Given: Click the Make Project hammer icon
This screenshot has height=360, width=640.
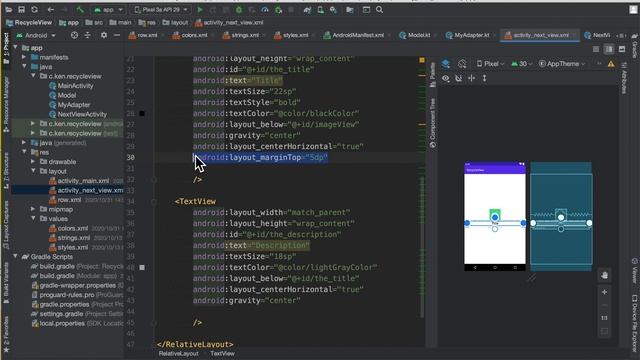Looking at the screenshot, I should [x=80, y=9].
